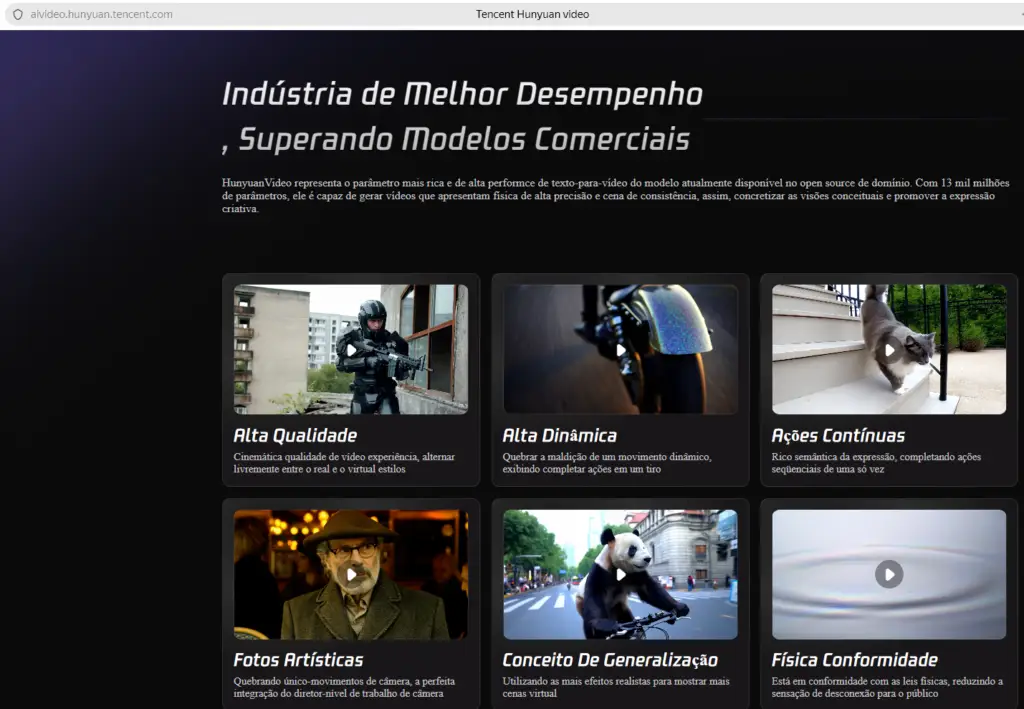This screenshot has height=709, width=1024.
Task: Play the motorcycle wheel video
Action: coord(620,350)
